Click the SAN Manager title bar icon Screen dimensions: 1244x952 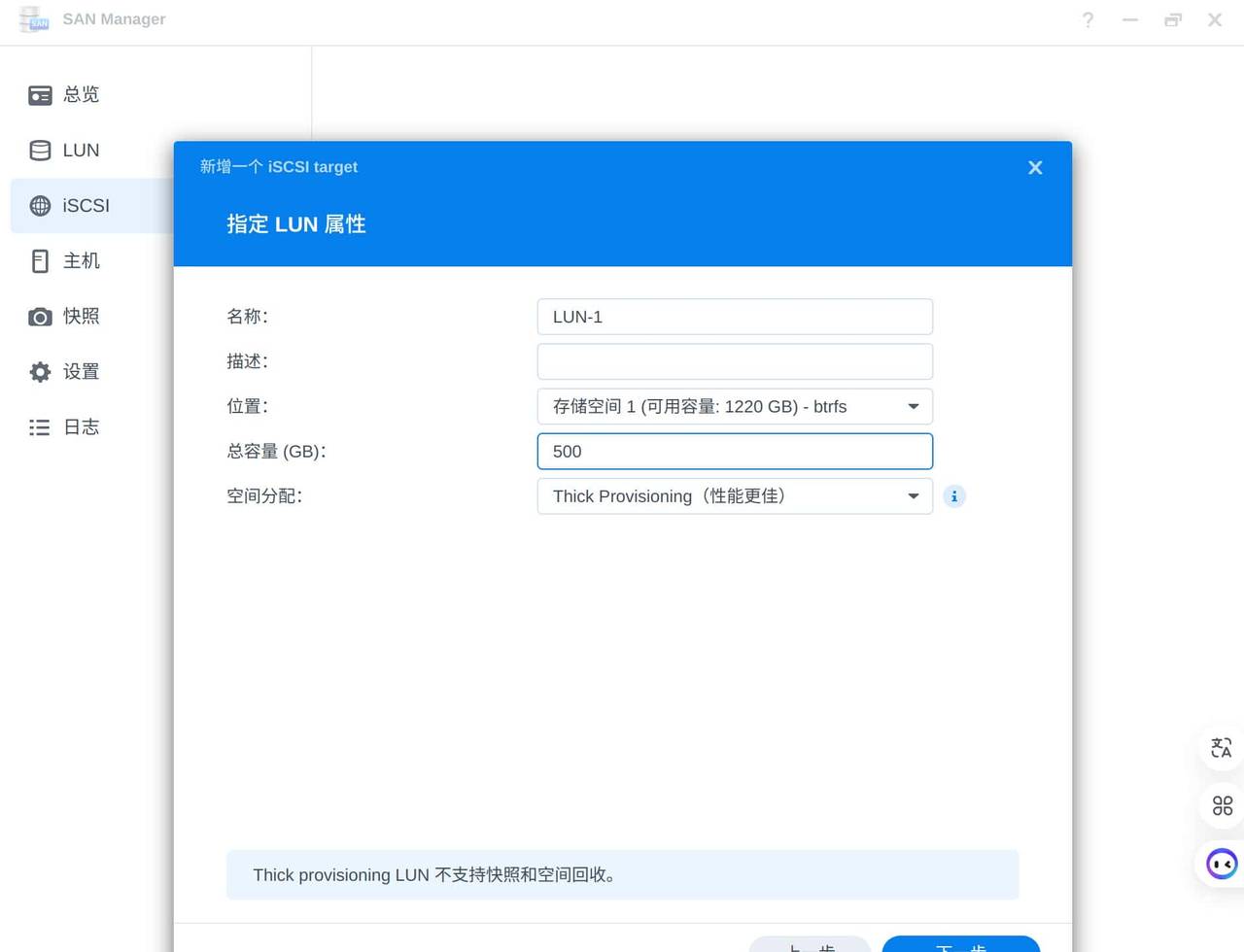tap(33, 19)
